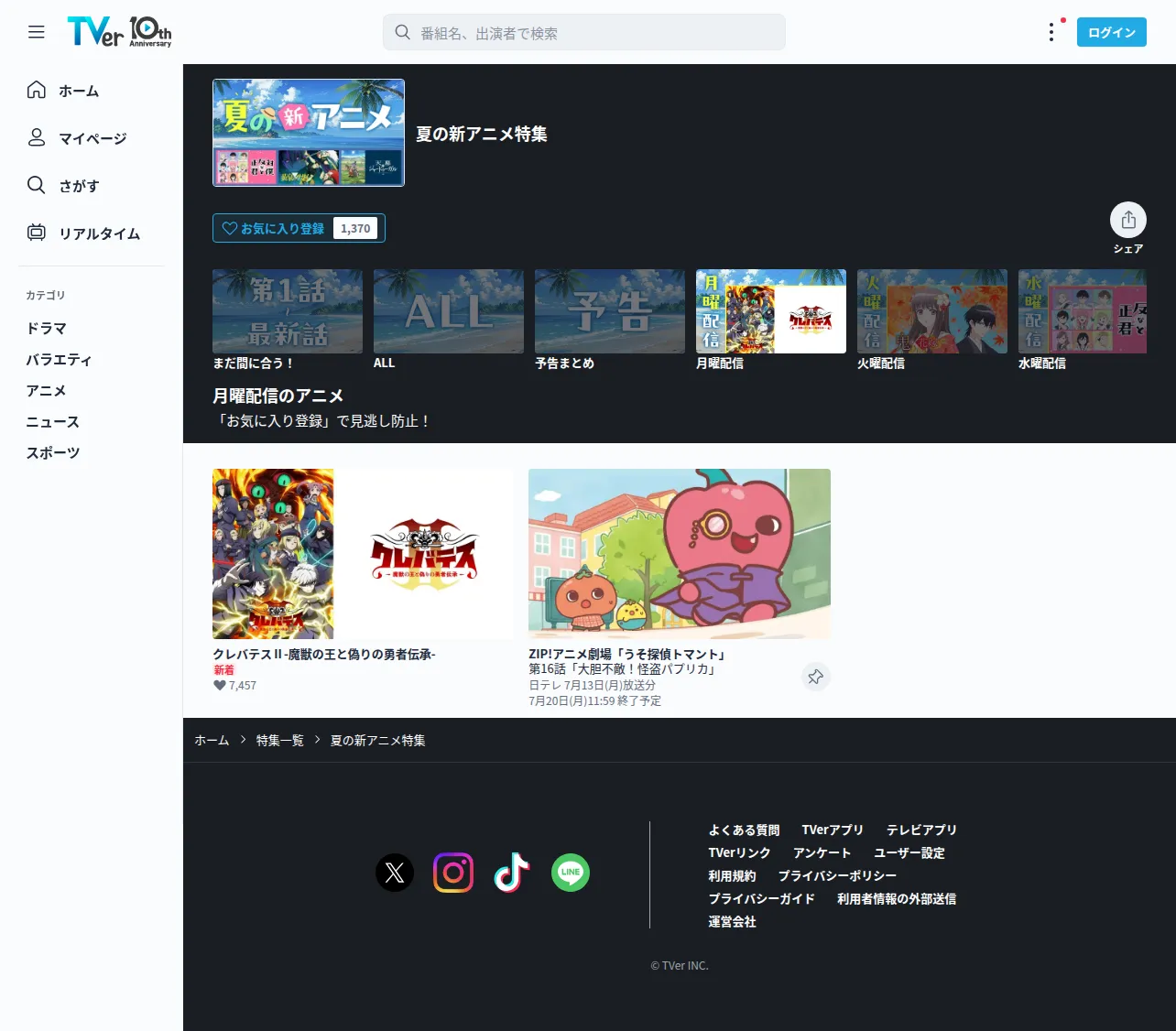
Task: Open TVer's X (Twitter) account
Action: (395, 873)
